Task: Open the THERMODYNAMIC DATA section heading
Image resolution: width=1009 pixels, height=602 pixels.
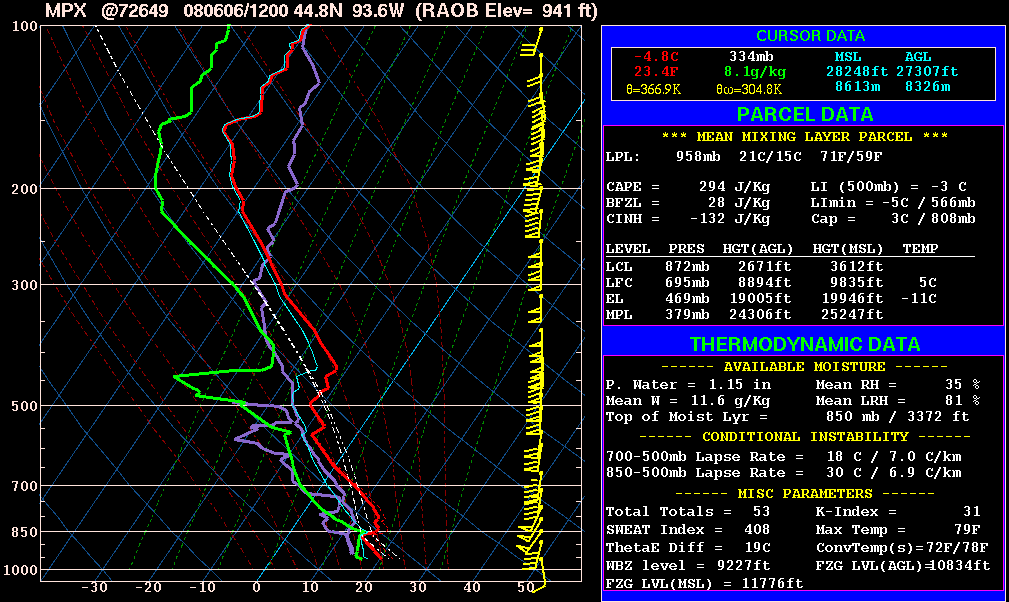Action: (x=804, y=345)
